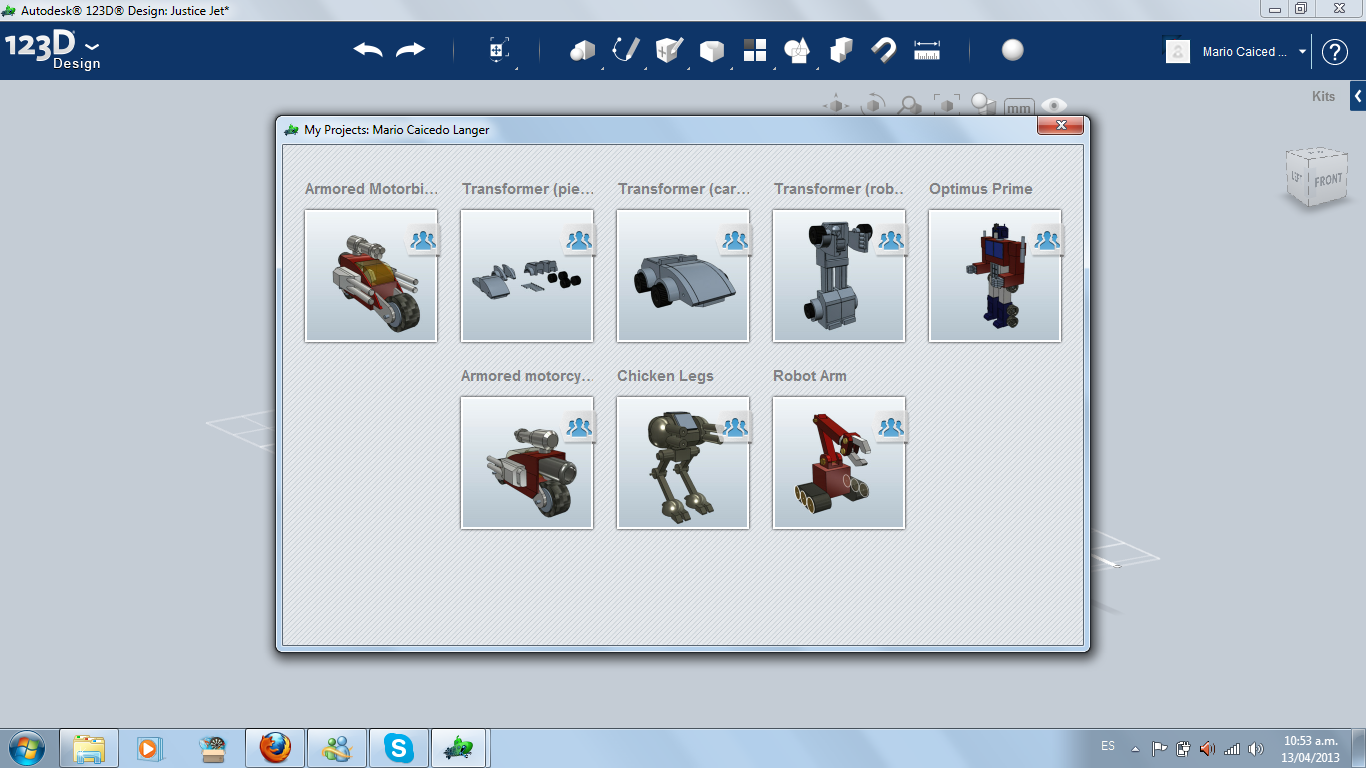Open the Armored motorcy... project thumbnail
The height and width of the screenshot is (768, 1366).
pos(527,463)
